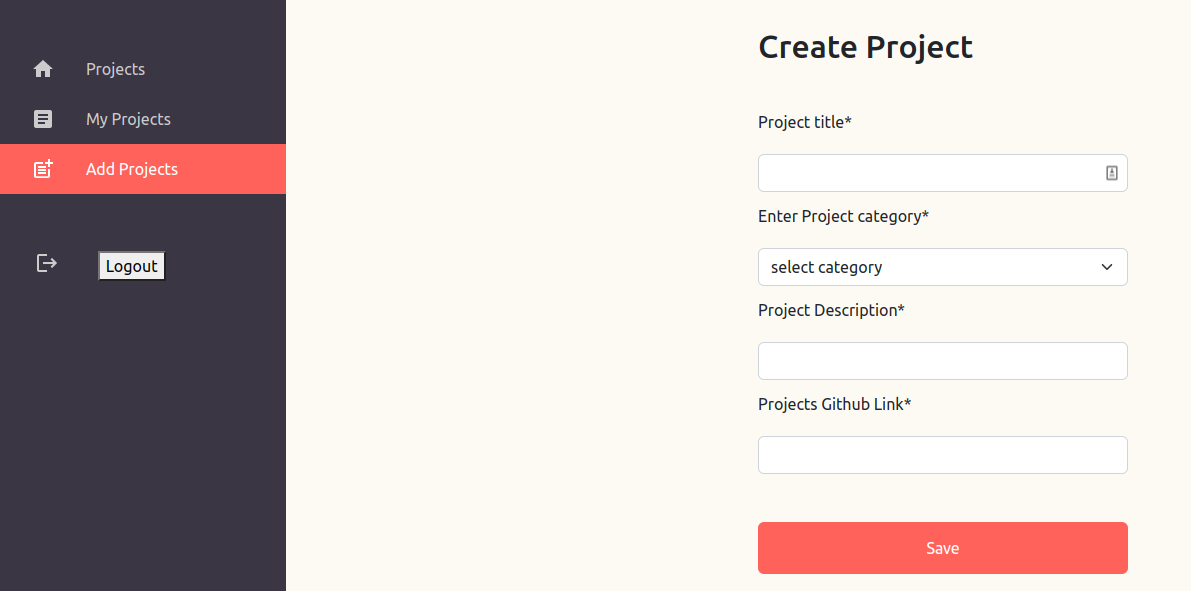The width and height of the screenshot is (1191, 591).
Task: Select the exit-arrow icon next to Logout
Action: [46, 263]
